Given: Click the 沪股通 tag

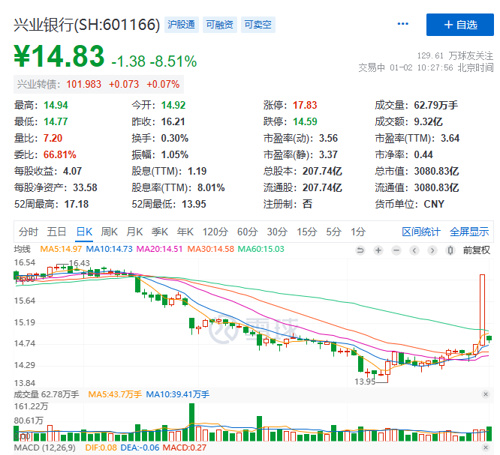Looking at the screenshot, I should (181, 25).
